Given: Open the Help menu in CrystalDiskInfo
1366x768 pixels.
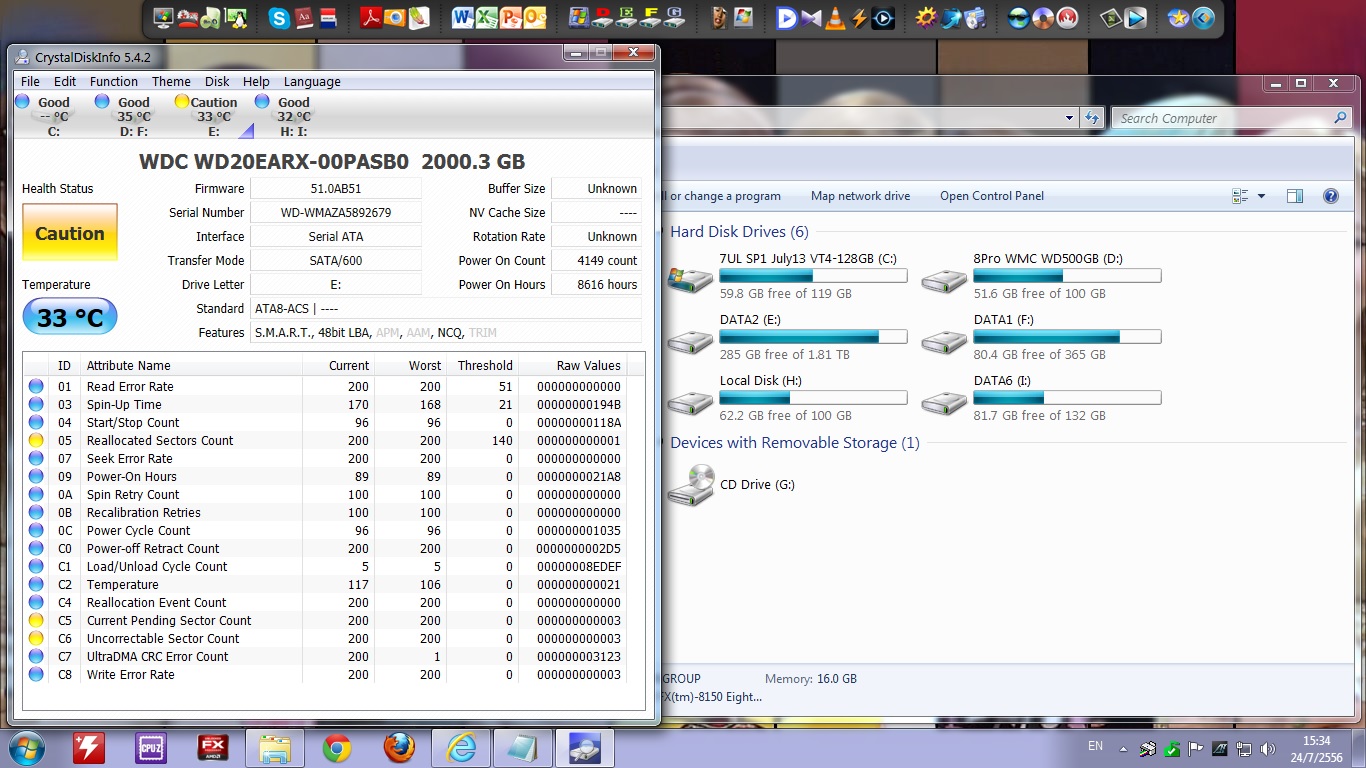Looking at the screenshot, I should point(256,82).
